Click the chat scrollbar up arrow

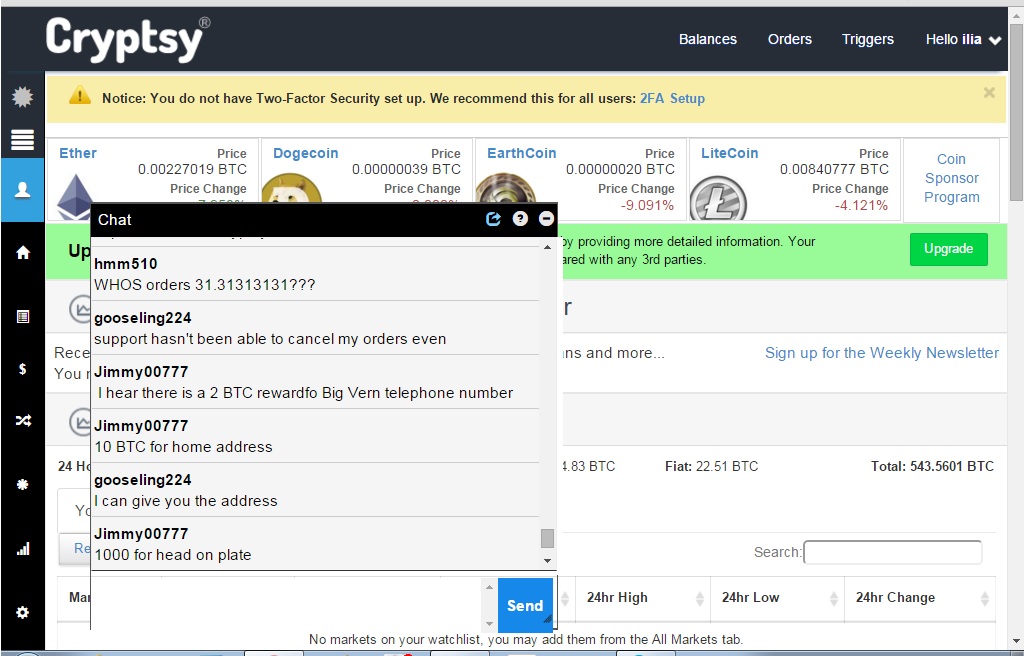(x=548, y=247)
